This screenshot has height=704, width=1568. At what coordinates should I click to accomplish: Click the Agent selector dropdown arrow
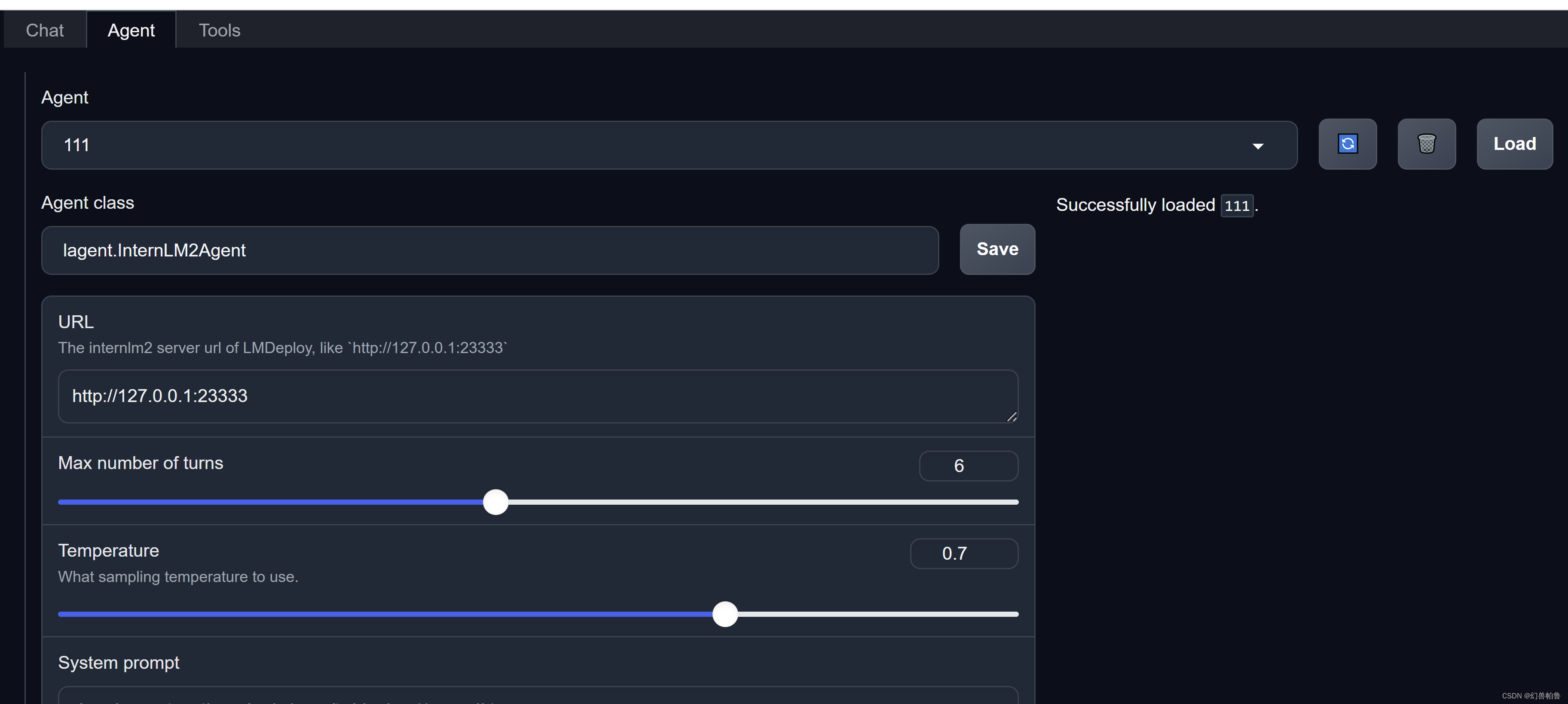[1258, 146]
